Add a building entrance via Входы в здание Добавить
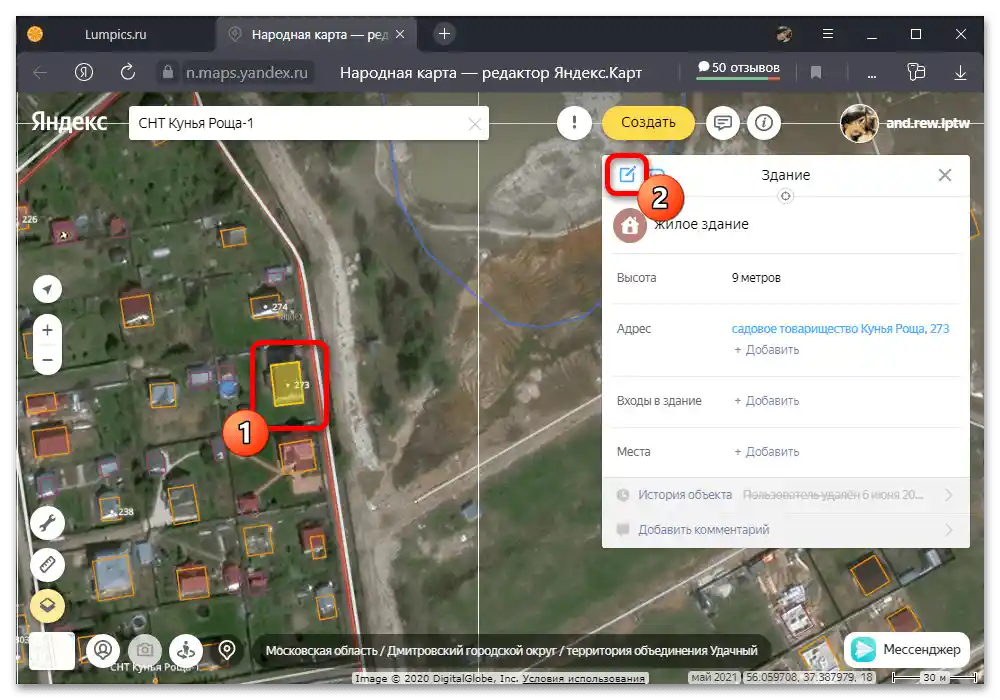Screen dimensions: 1000x700 pyautogui.click(x=766, y=401)
